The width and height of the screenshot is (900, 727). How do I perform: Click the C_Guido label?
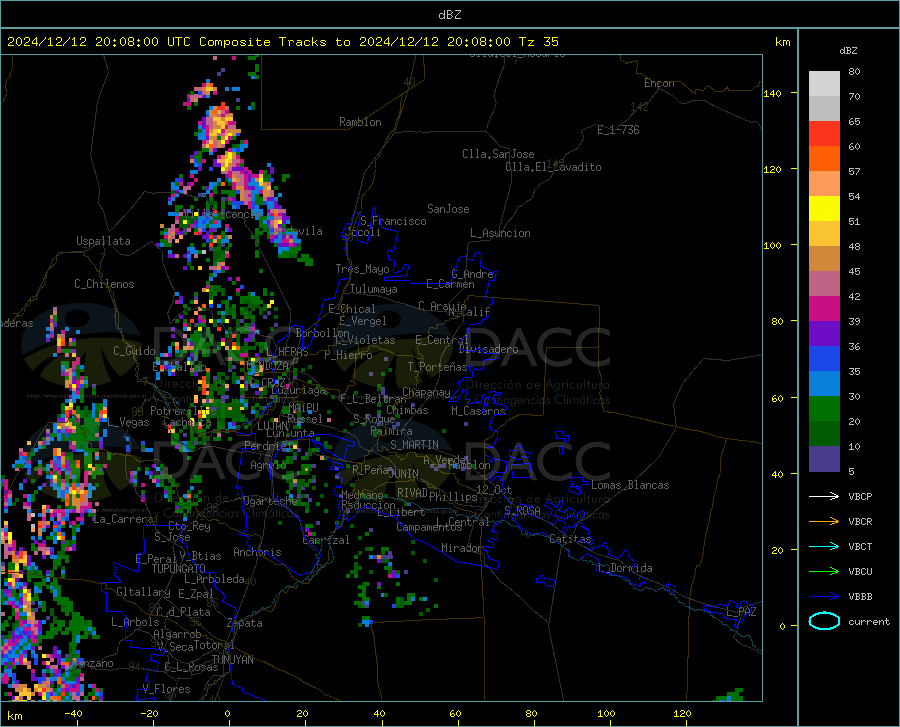[x=134, y=351]
